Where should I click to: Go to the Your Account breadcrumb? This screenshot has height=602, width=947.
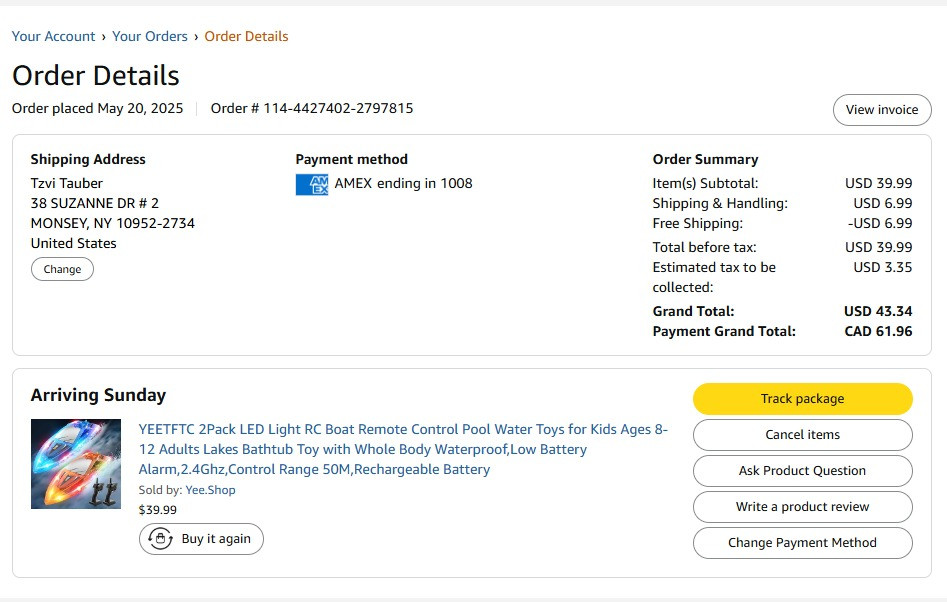53,36
